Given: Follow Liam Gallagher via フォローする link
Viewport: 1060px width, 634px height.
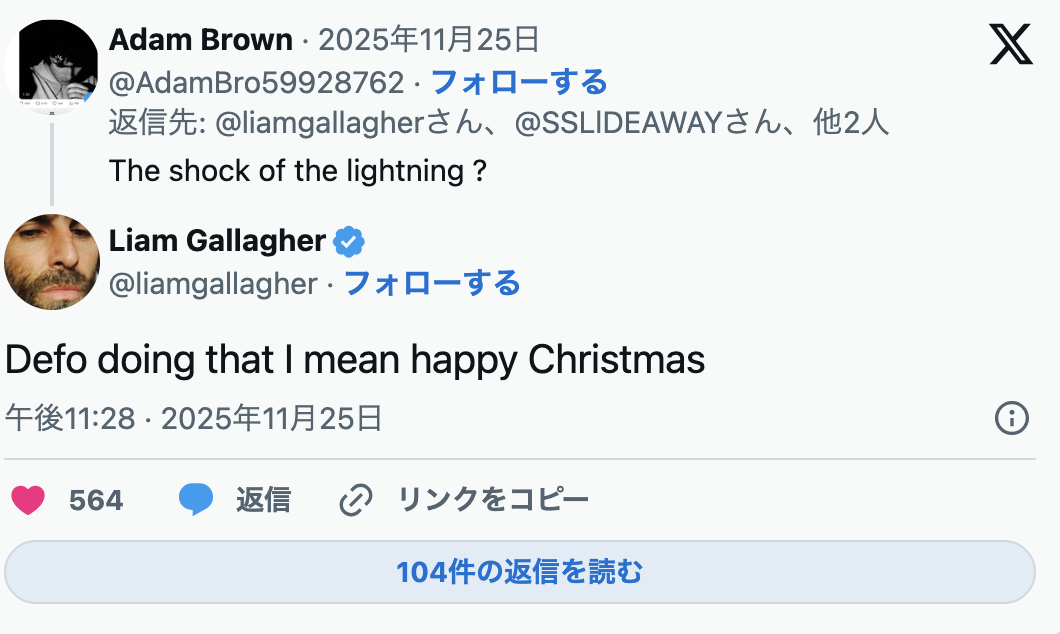Looking at the screenshot, I should tap(432, 284).
